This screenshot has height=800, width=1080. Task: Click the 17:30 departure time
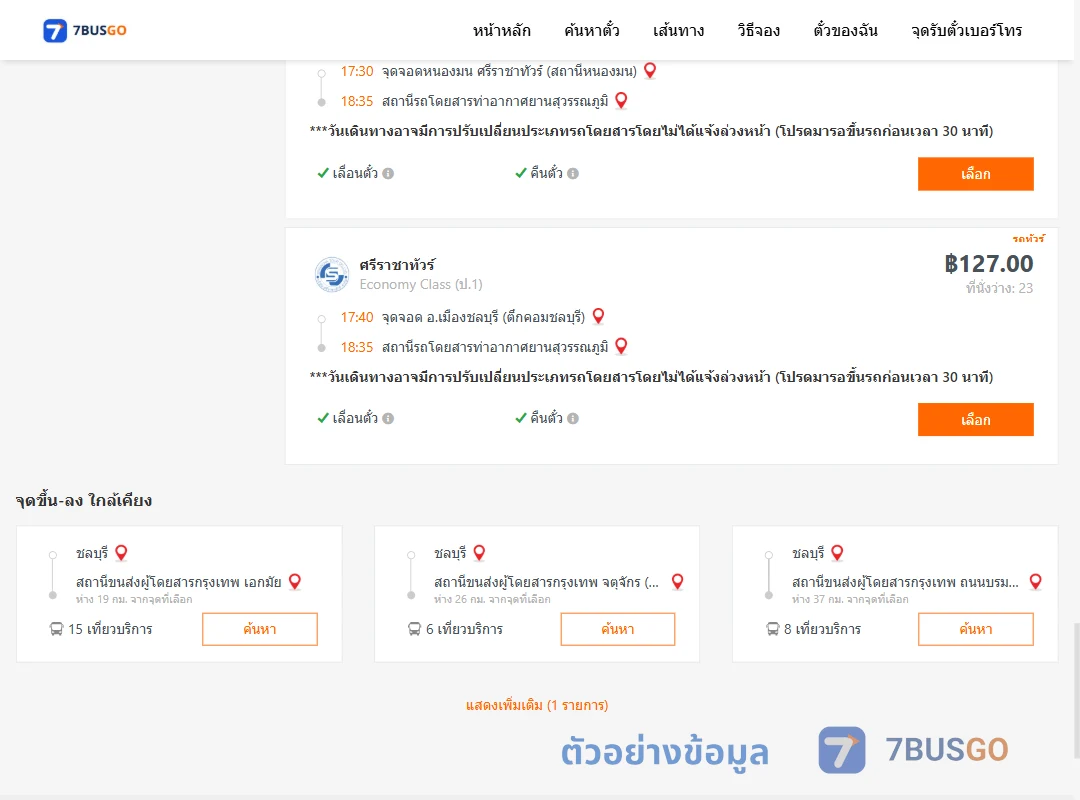click(357, 71)
